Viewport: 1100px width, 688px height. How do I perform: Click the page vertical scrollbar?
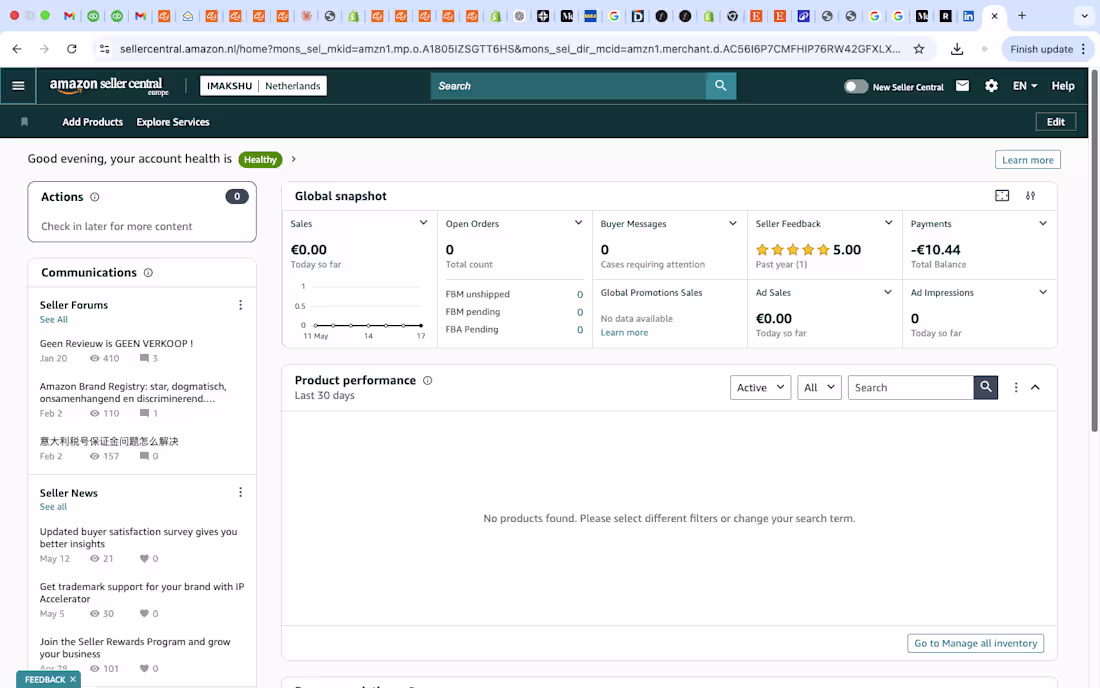[1095, 250]
